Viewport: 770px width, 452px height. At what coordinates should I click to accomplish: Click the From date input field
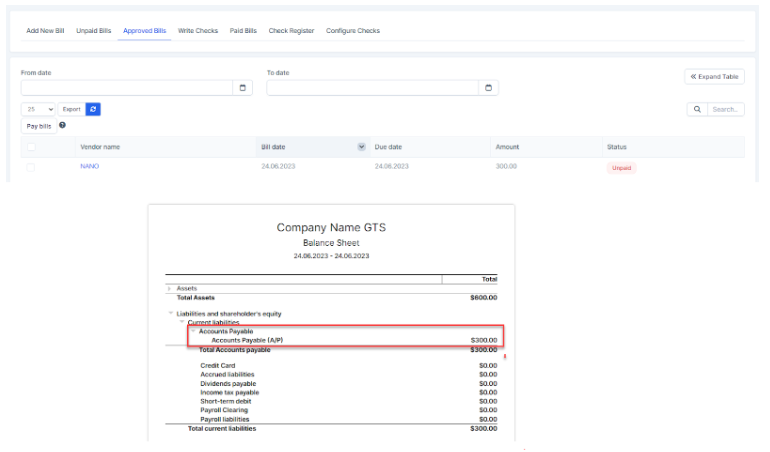pyautogui.click(x=127, y=88)
